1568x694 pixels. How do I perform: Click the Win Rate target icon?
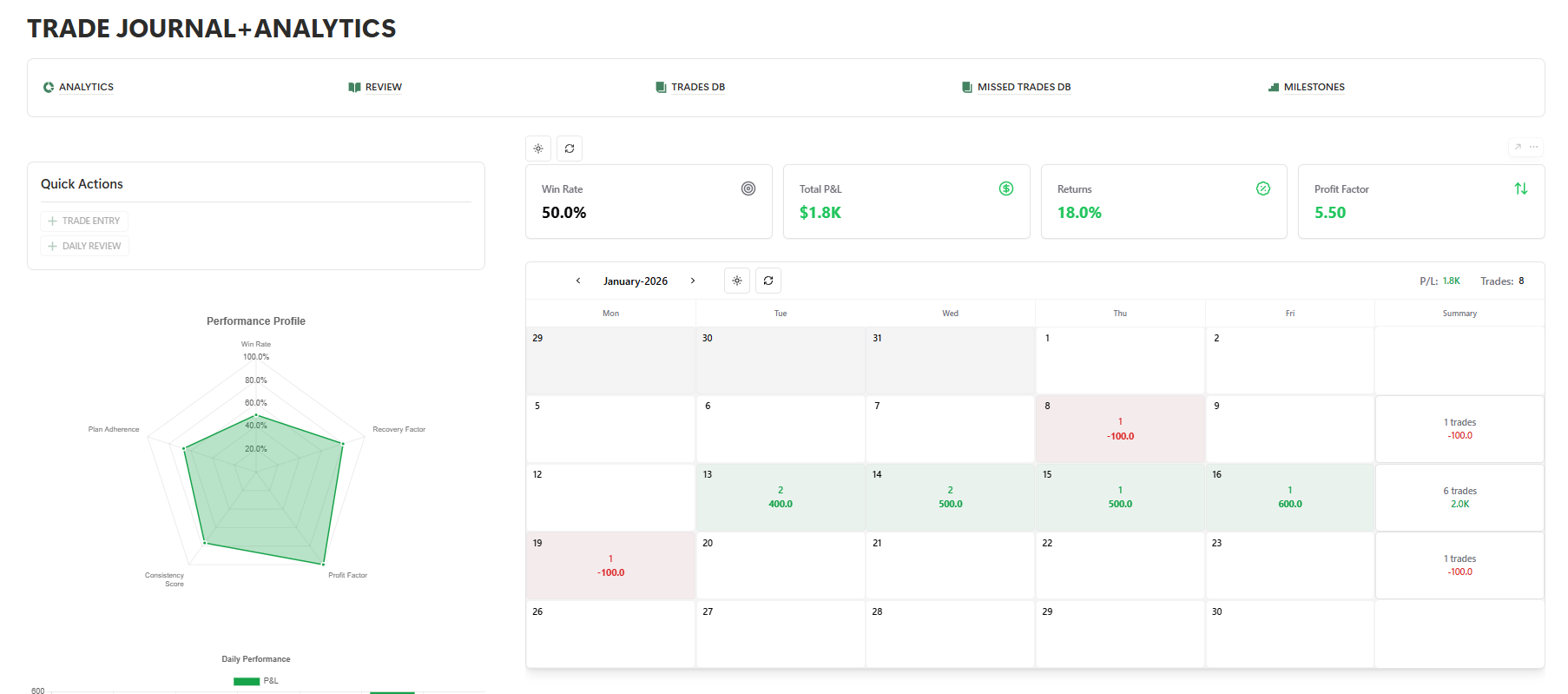click(748, 188)
